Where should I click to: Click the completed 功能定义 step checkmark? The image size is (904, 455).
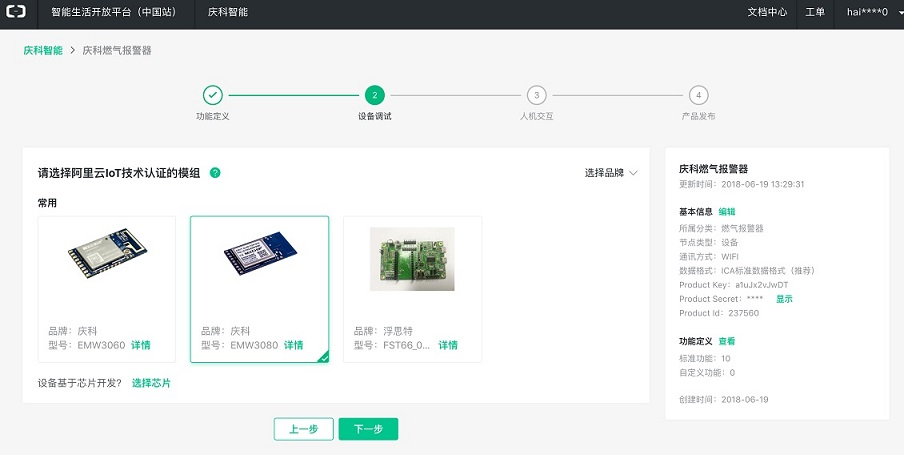[x=213, y=95]
